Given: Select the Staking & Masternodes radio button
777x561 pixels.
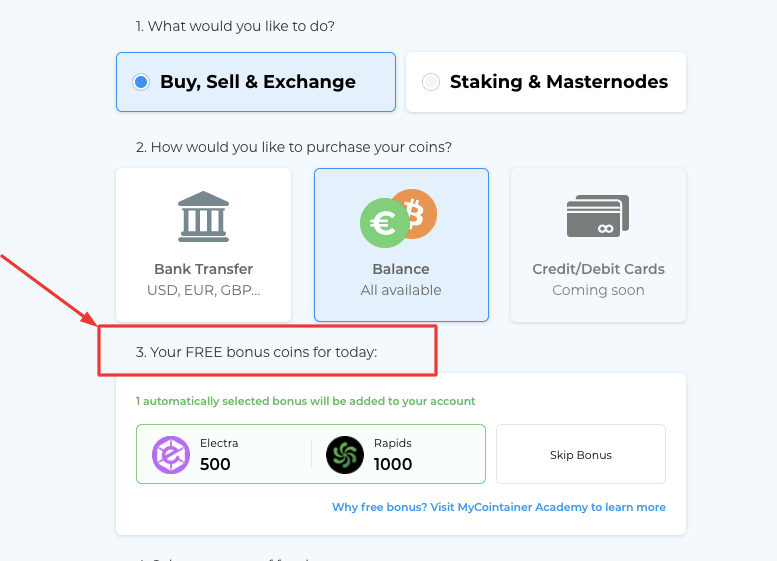Looking at the screenshot, I should [431, 82].
